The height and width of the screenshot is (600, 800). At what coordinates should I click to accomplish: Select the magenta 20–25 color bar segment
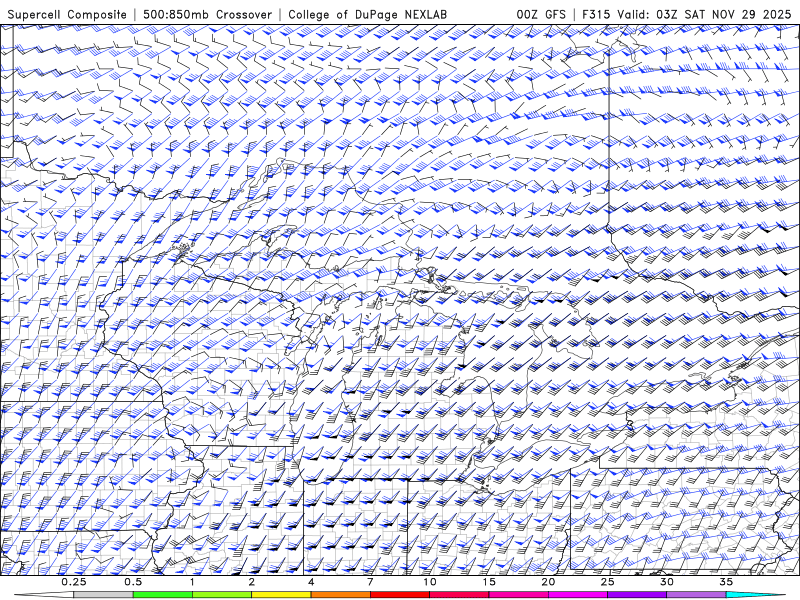(578, 595)
